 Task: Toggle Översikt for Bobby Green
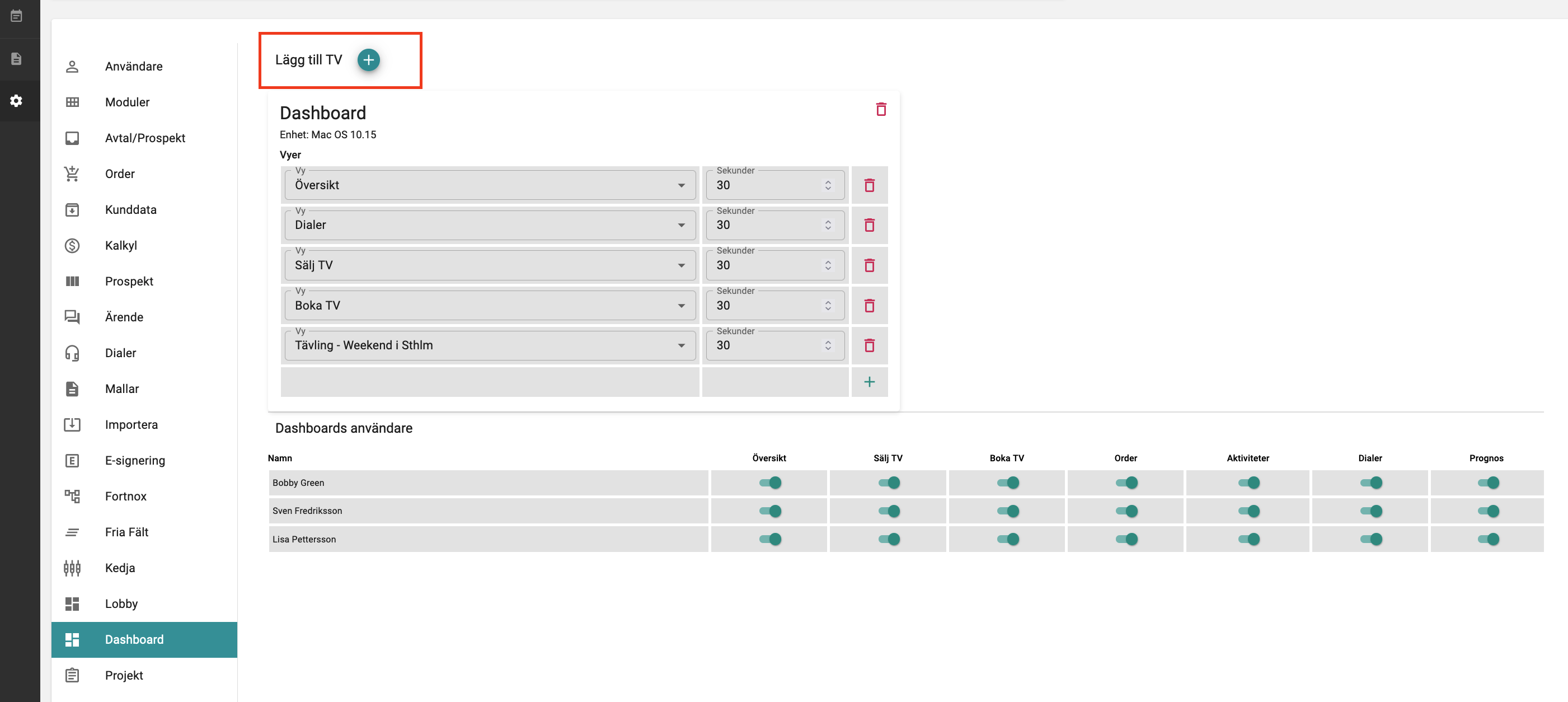point(769,483)
